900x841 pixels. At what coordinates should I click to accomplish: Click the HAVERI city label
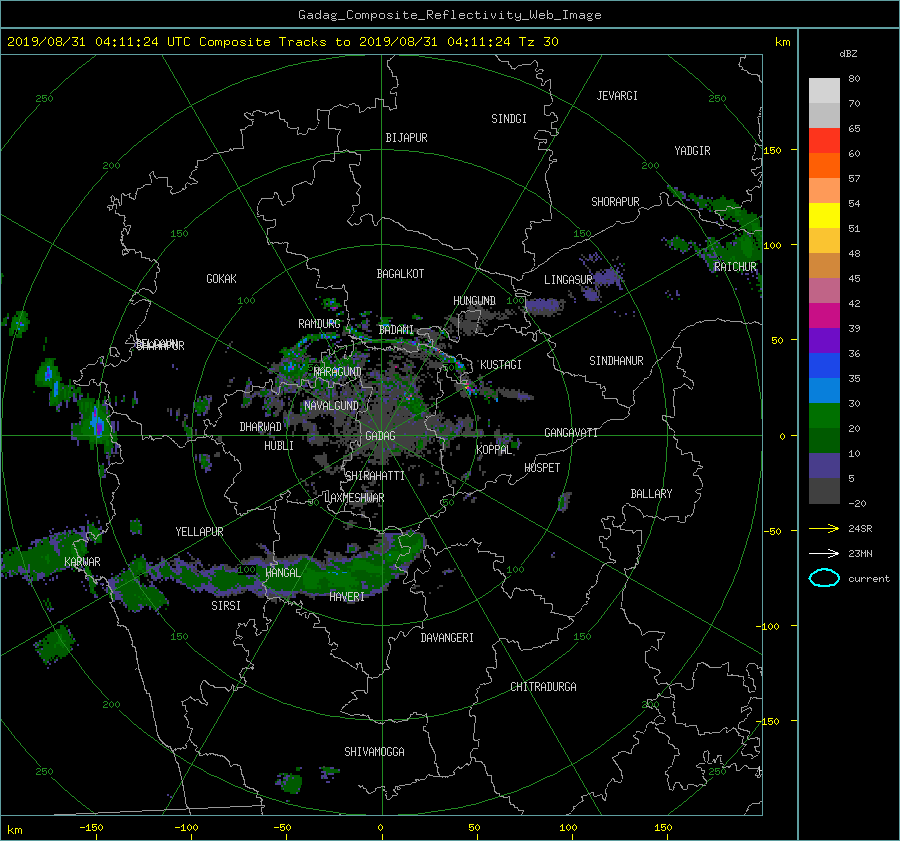tap(347, 597)
